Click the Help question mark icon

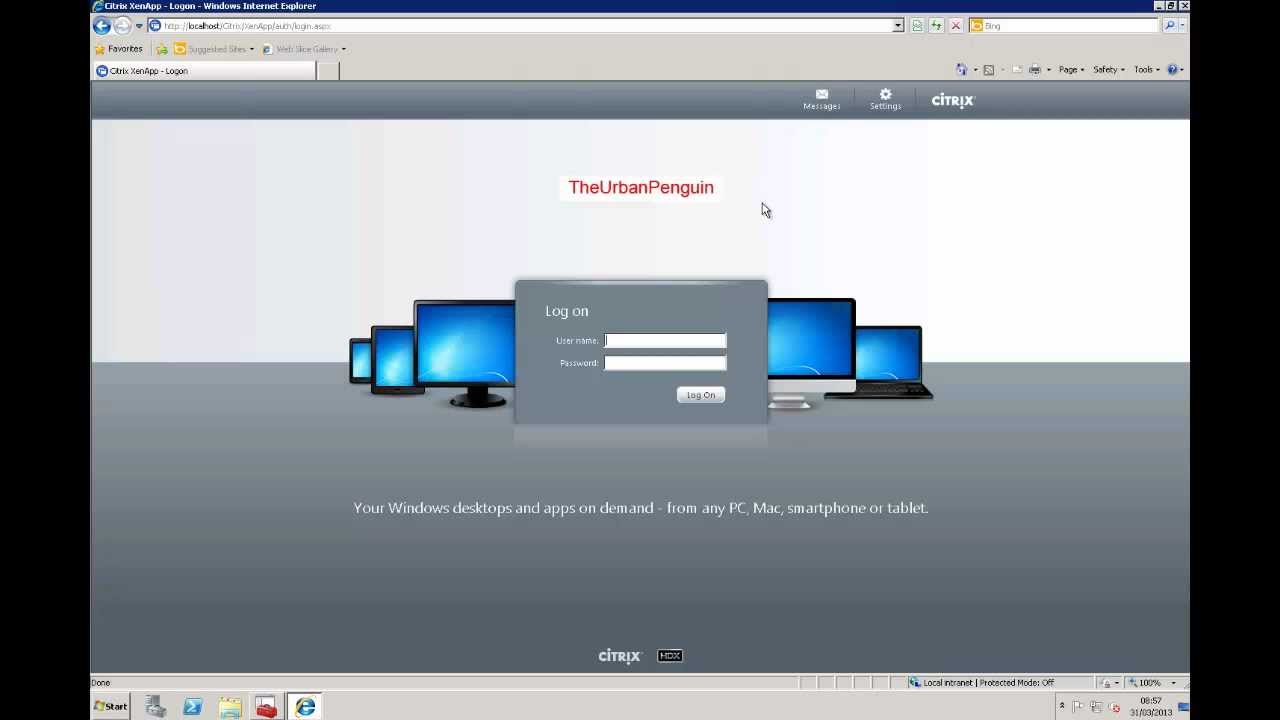(1172, 70)
